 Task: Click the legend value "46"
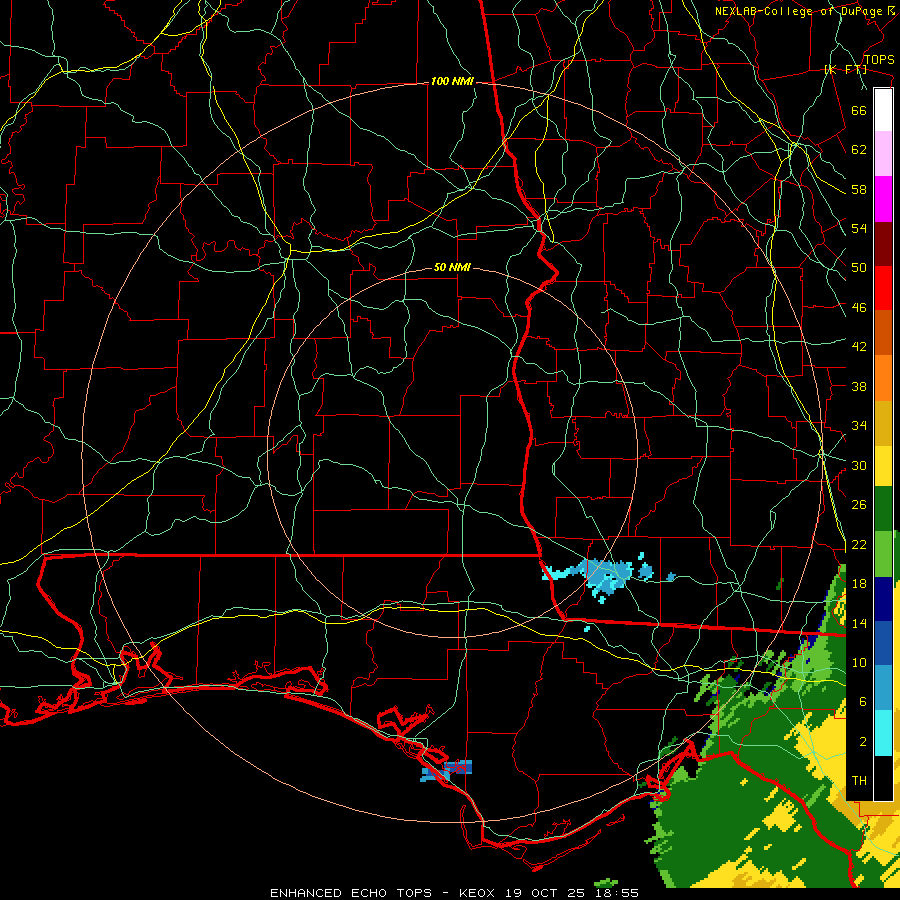[x=859, y=308]
